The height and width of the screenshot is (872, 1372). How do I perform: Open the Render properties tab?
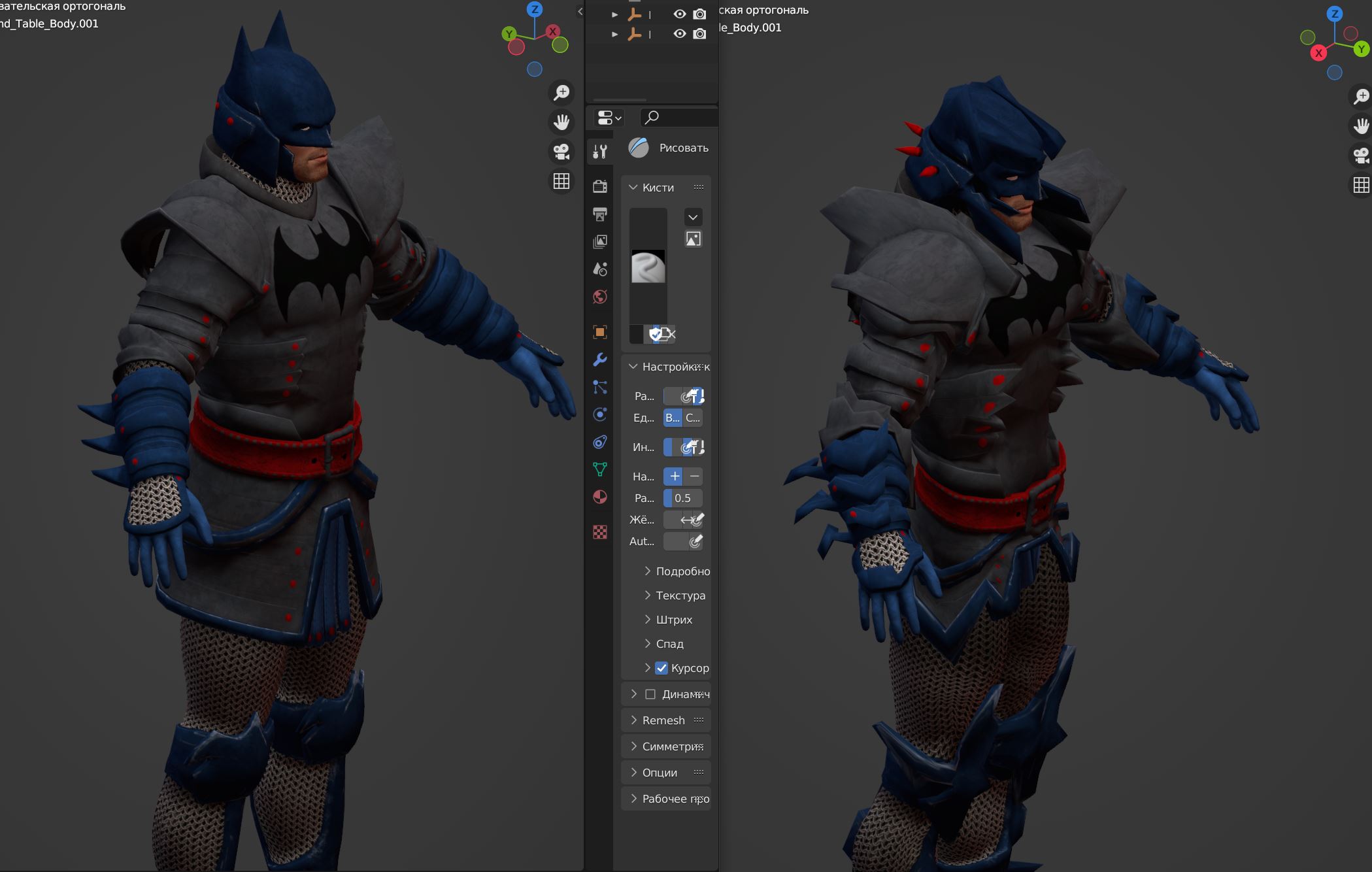pyautogui.click(x=599, y=186)
